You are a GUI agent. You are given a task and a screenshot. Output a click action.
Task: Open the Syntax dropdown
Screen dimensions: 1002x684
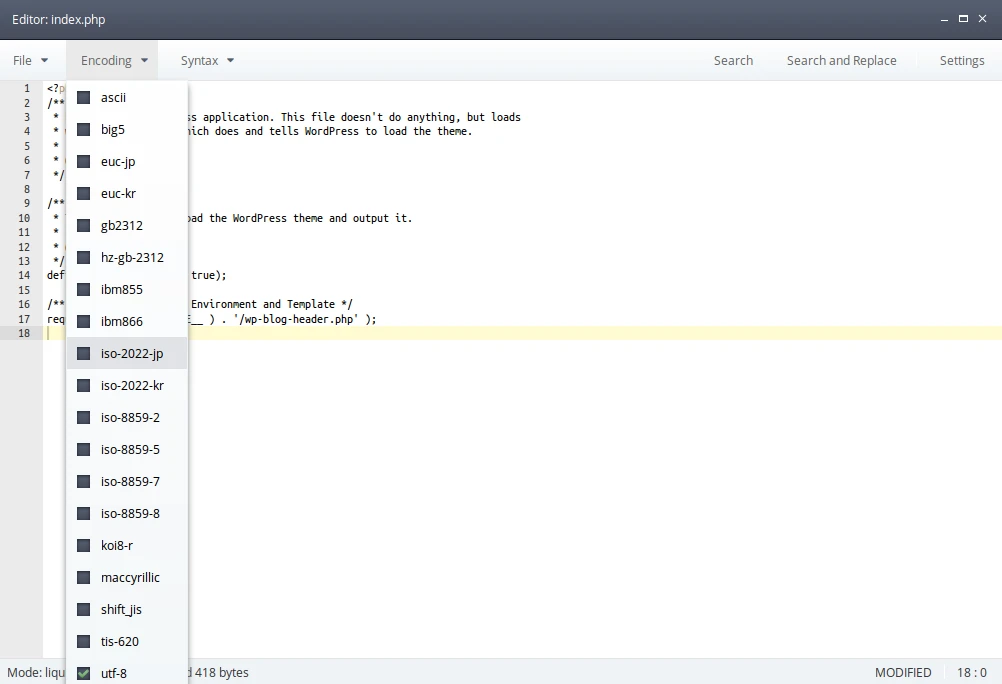pos(206,60)
